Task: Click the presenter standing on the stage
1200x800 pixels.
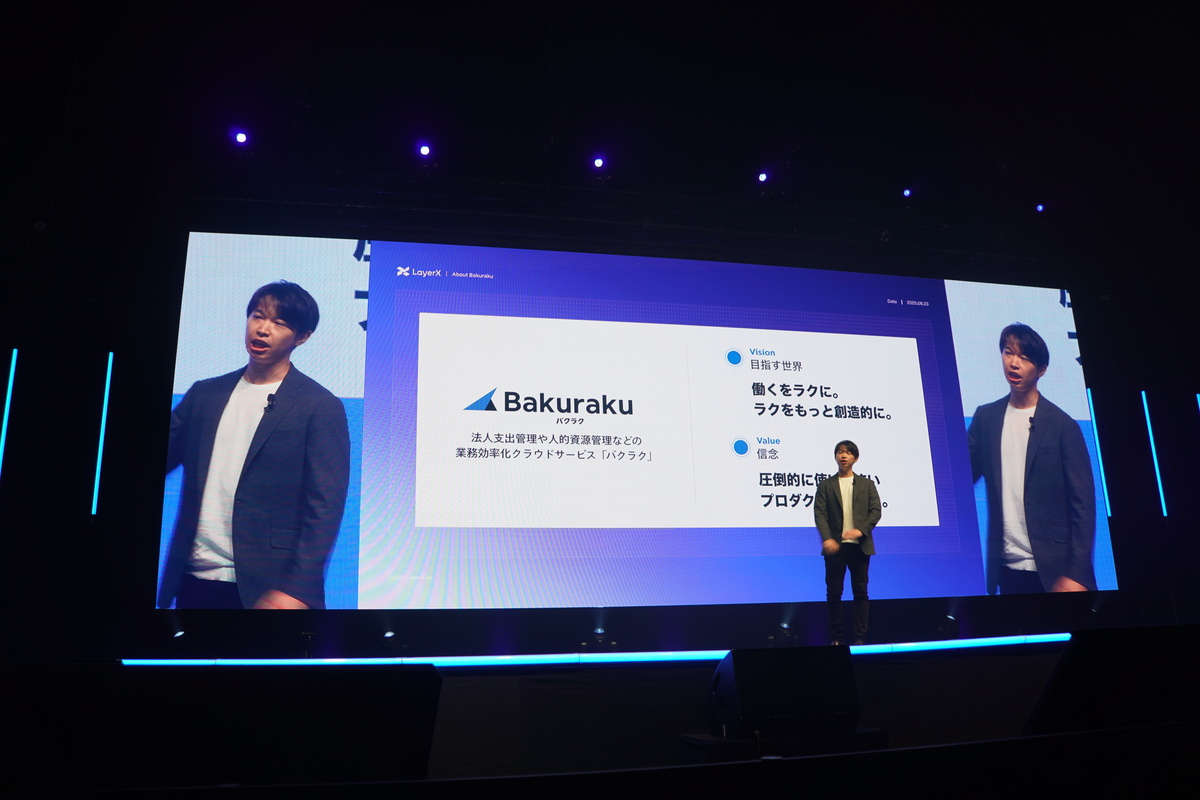Action: tap(847, 541)
